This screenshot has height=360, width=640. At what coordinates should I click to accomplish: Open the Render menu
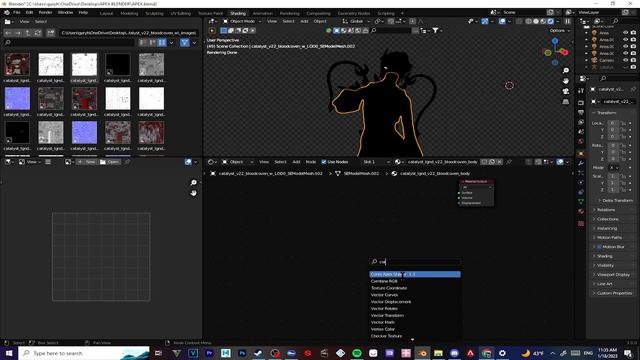[x=45, y=13]
